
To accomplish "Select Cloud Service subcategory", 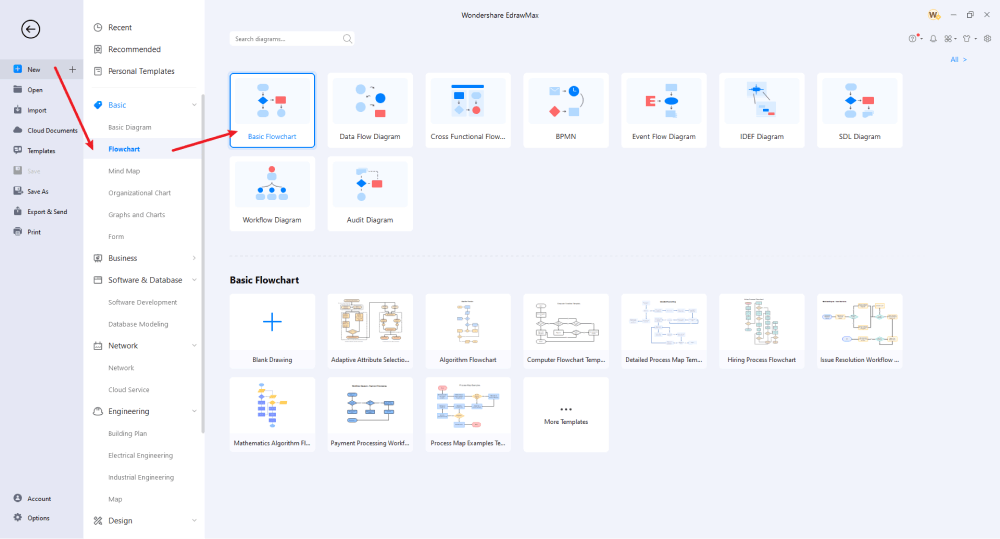I will coord(129,390).
